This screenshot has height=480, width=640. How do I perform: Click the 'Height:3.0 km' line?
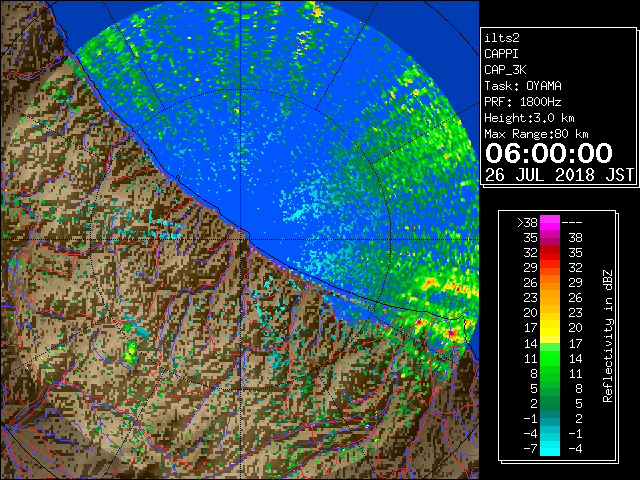(529, 118)
